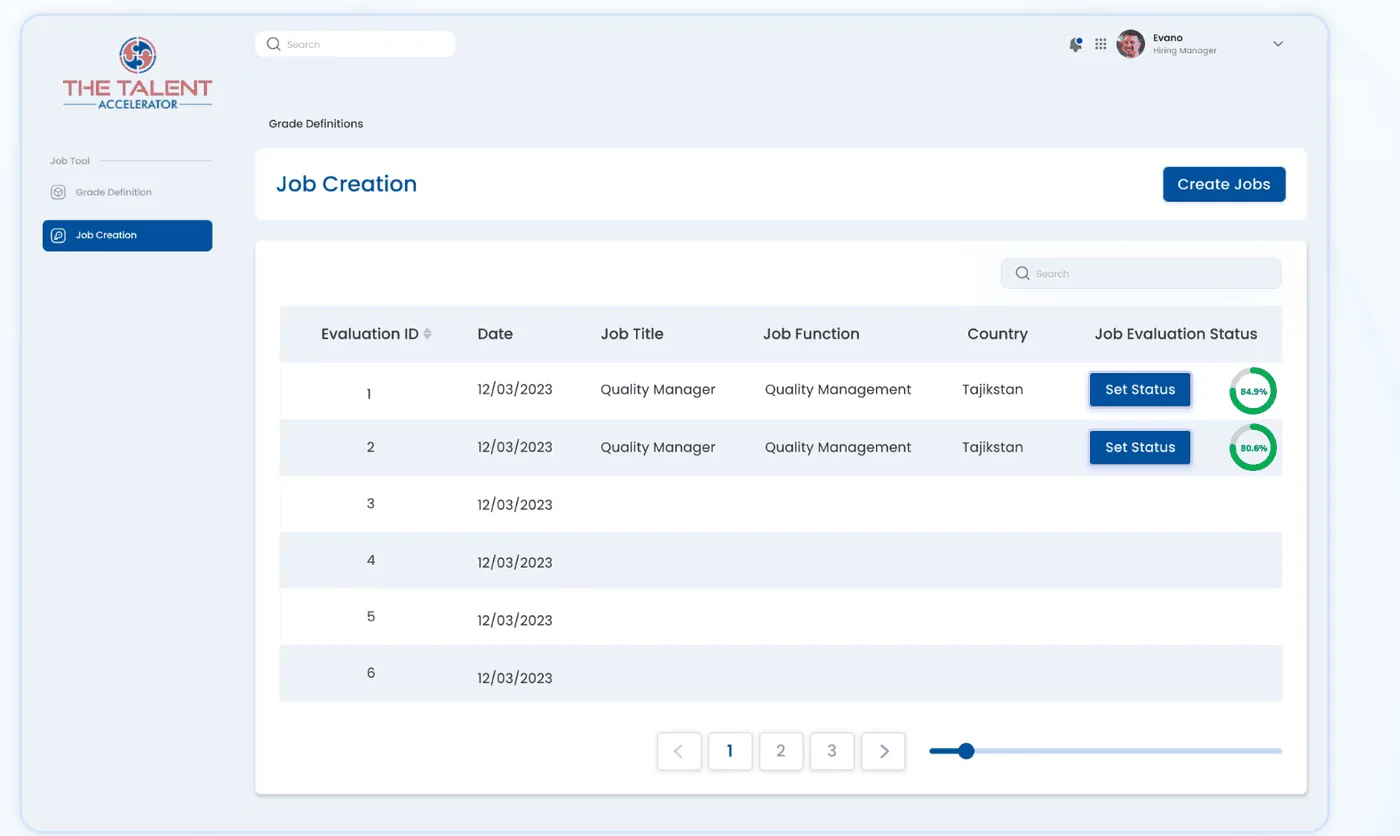Click the Date column header
1400x836 pixels.
coord(495,334)
